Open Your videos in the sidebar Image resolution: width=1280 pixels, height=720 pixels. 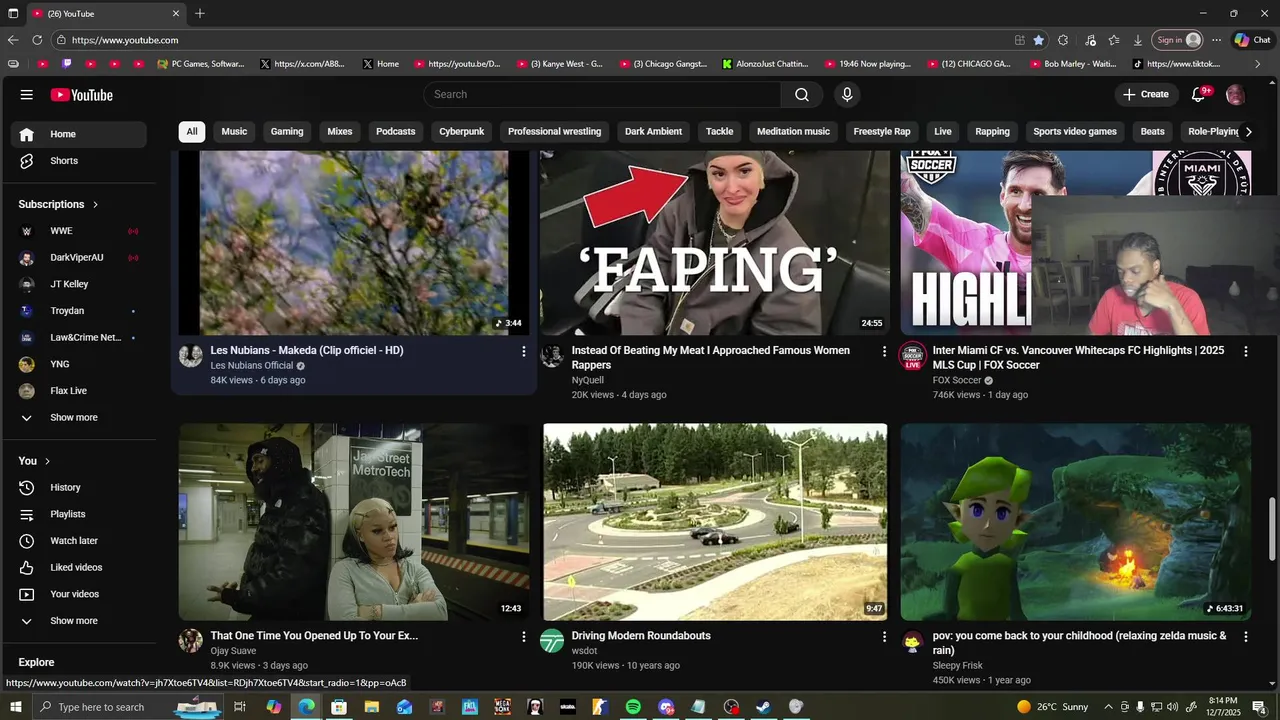tap(75, 594)
